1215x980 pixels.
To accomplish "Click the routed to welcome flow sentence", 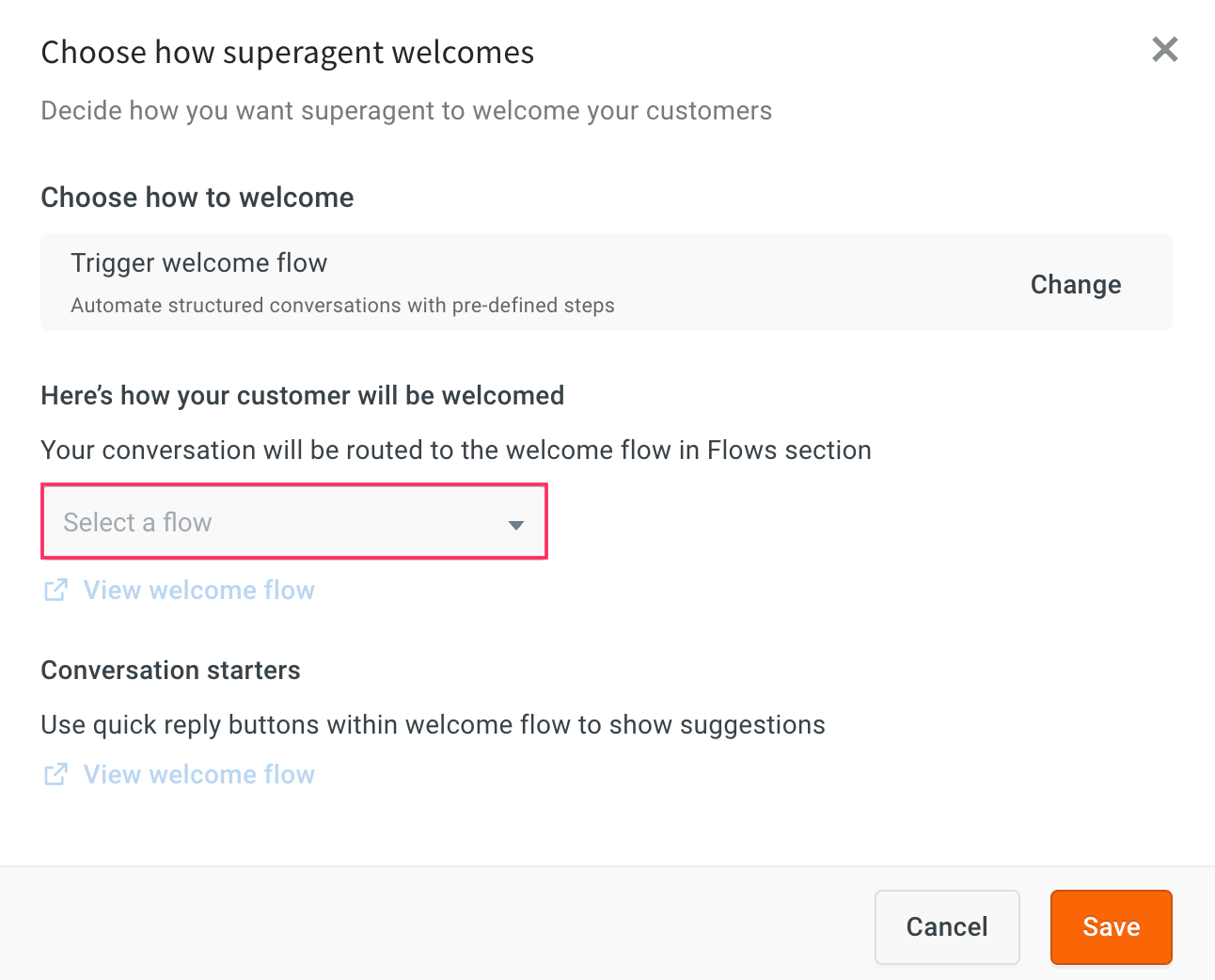I will [x=456, y=450].
